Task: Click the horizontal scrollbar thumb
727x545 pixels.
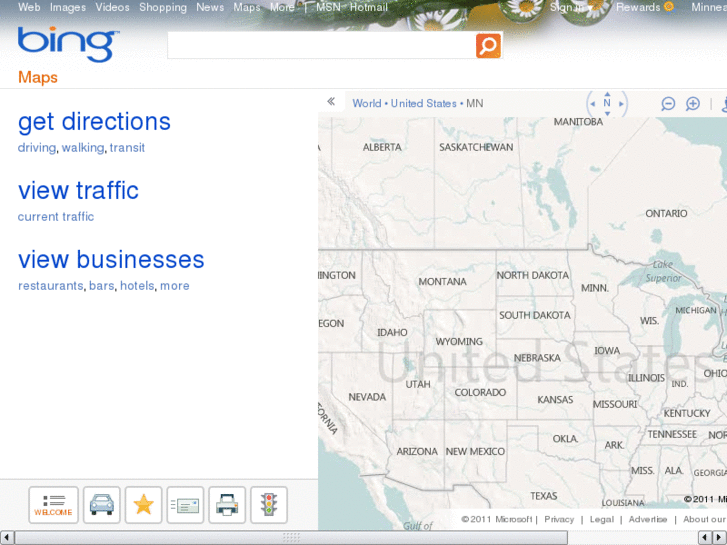Action: coord(291,538)
